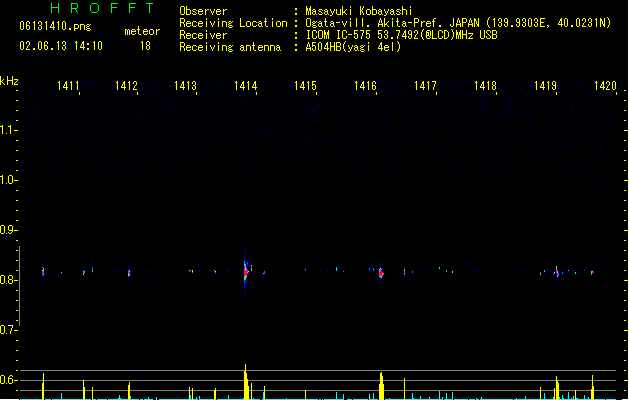
Task: Click the 1411 time marker
Action: coord(68,86)
